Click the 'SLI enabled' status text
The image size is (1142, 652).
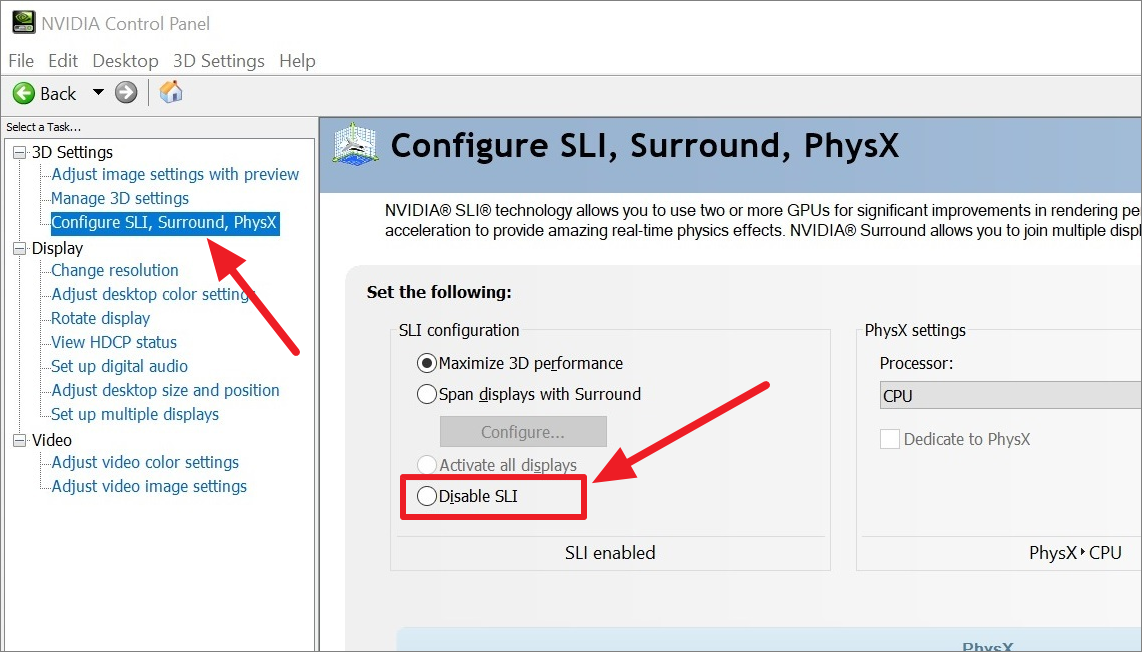(610, 553)
